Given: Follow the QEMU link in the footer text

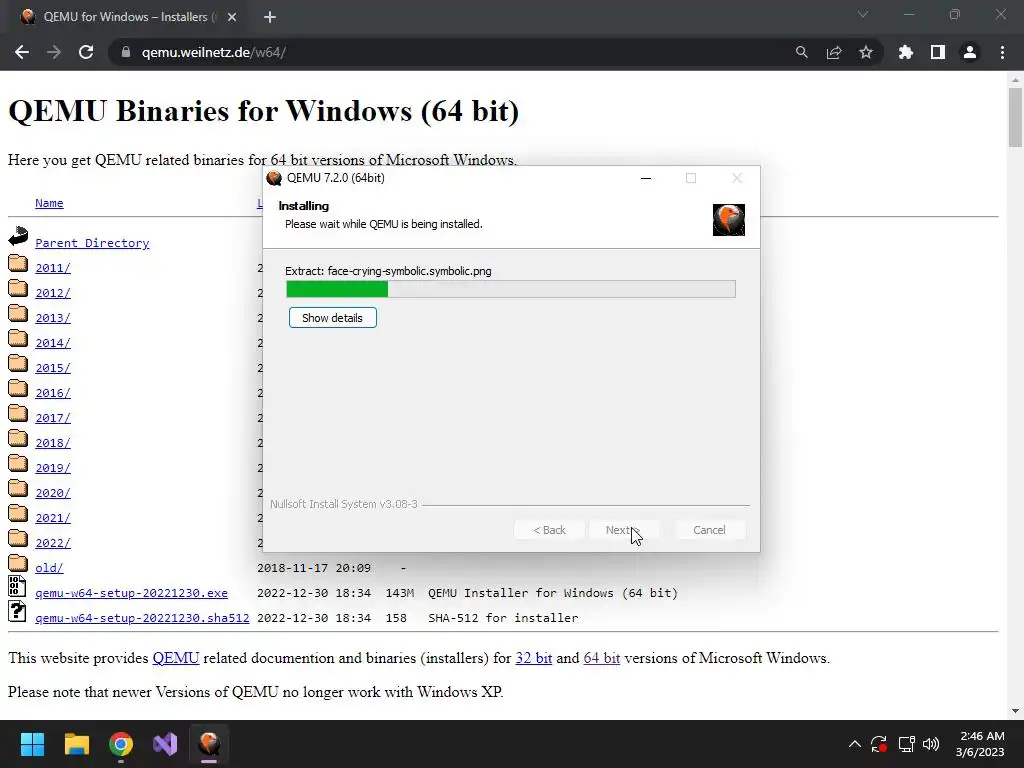Looking at the screenshot, I should click(x=176, y=658).
